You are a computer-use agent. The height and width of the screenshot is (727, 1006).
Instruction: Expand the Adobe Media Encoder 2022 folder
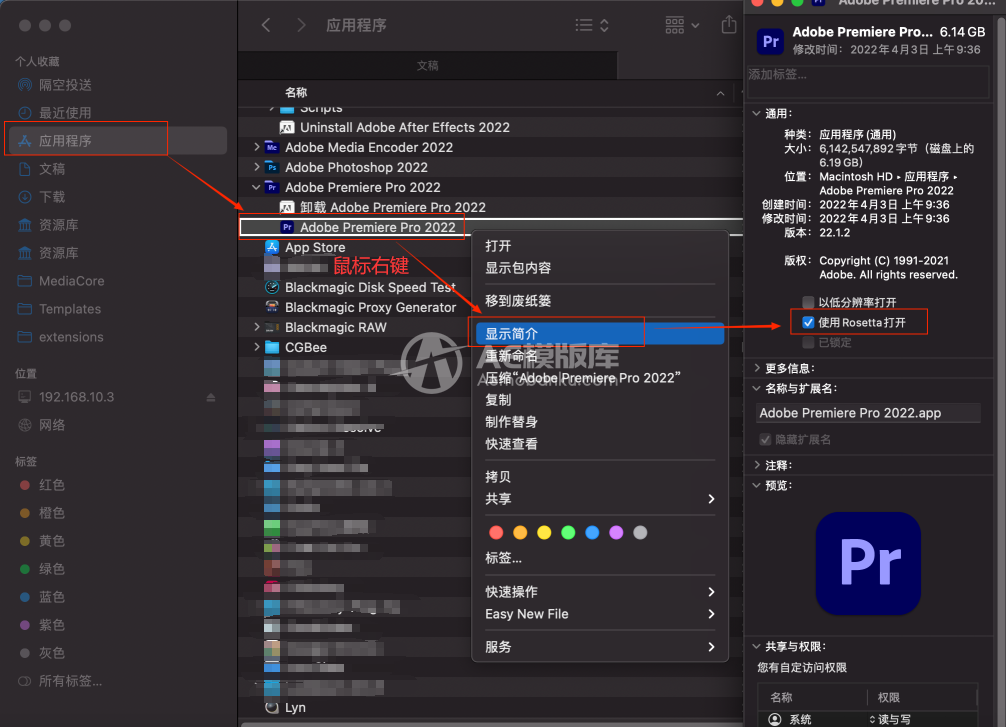point(257,147)
